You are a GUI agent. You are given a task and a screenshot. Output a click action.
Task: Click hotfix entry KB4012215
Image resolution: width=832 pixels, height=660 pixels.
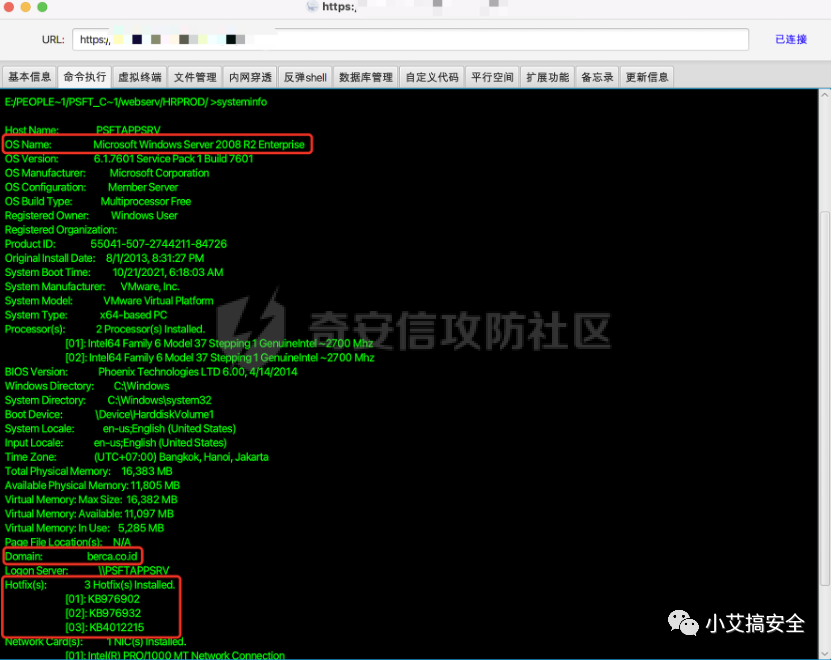pyautogui.click(x=105, y=628)
